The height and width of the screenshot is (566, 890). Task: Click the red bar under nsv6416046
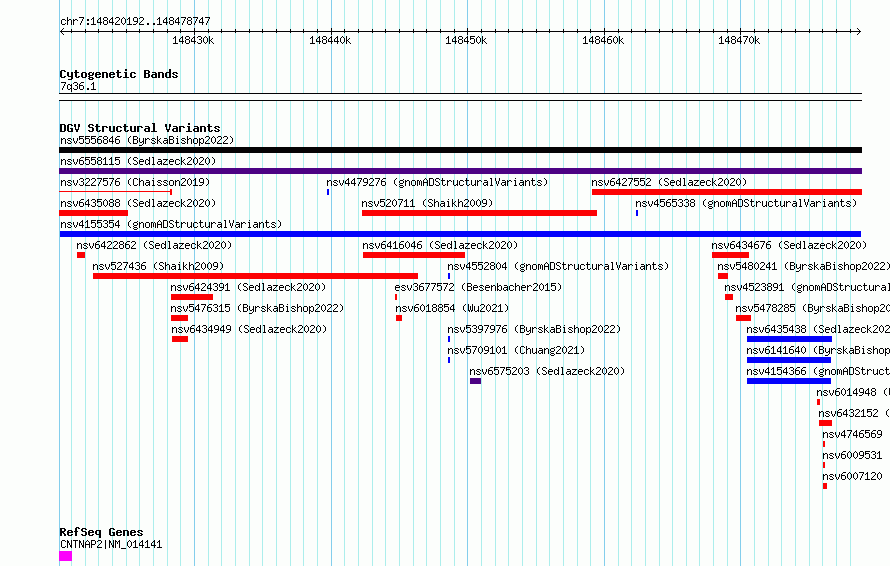[414, 255]
